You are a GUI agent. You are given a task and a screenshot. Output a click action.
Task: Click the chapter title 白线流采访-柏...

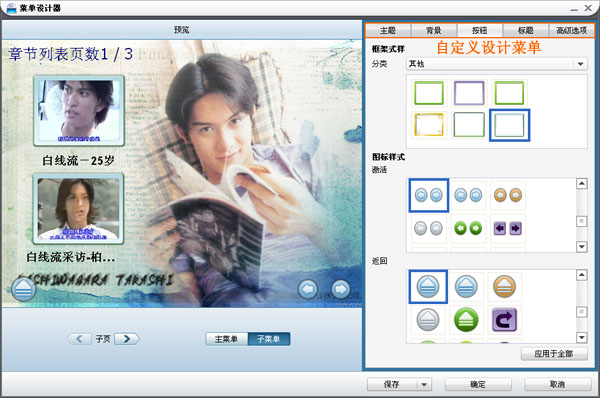pos(71,257)
